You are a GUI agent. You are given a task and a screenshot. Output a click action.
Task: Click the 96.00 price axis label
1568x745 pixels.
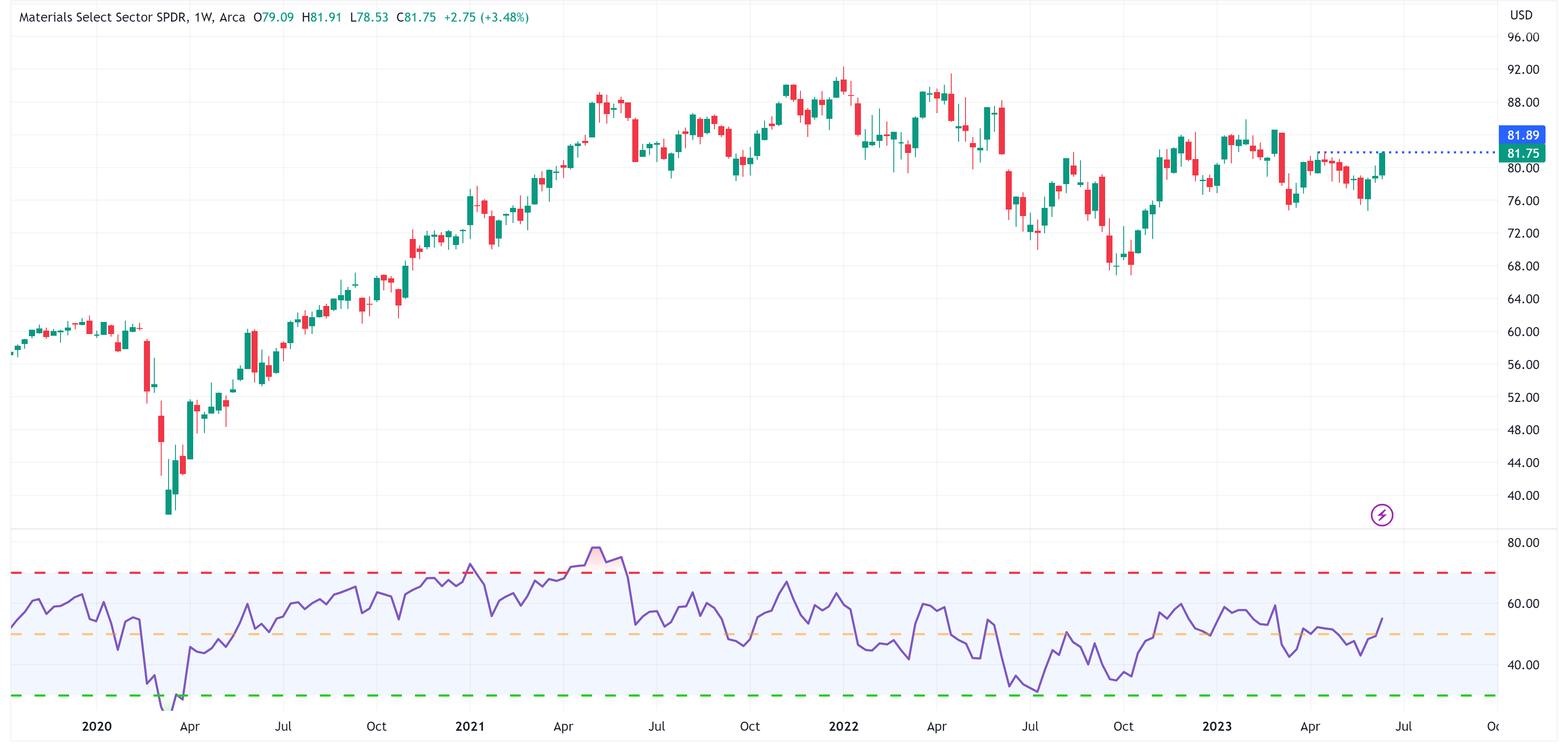[1522, 37]
